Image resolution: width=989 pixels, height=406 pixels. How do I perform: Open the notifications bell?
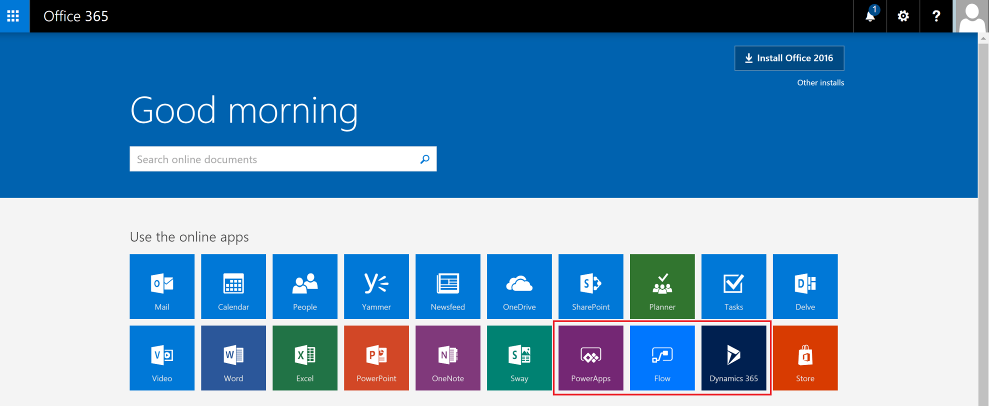[870, 16]
